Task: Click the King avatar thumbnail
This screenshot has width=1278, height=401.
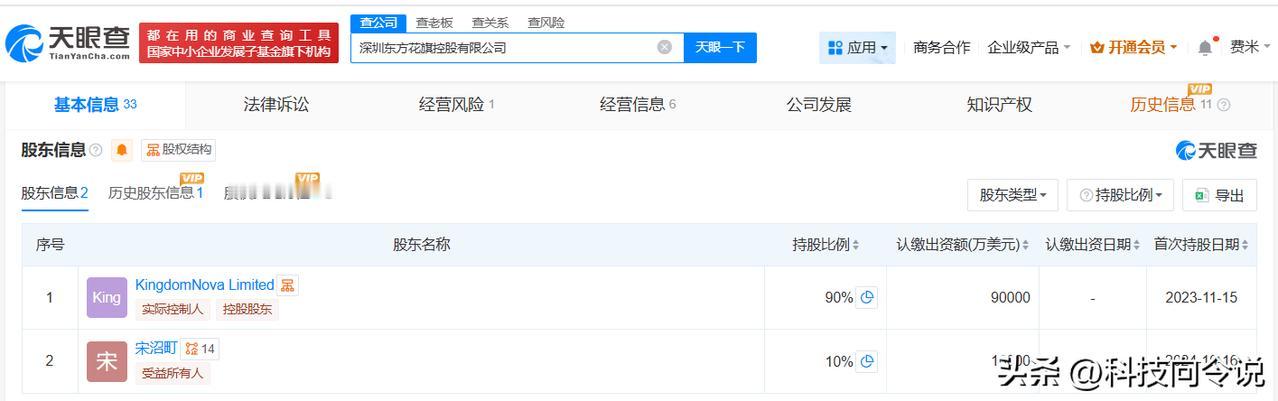Action: point(107,297)
